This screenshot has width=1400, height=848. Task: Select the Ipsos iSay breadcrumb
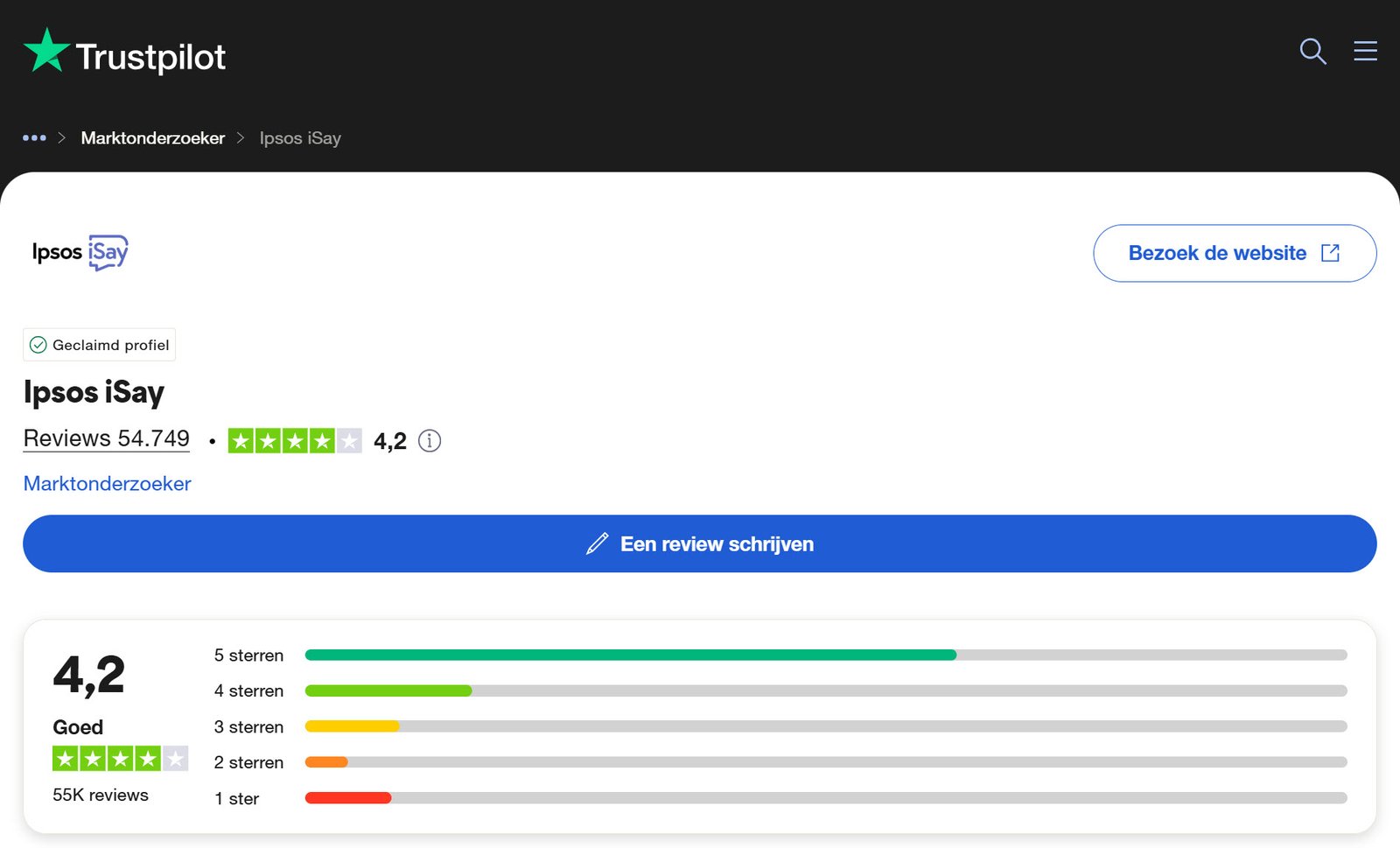(x=300, y=138)
